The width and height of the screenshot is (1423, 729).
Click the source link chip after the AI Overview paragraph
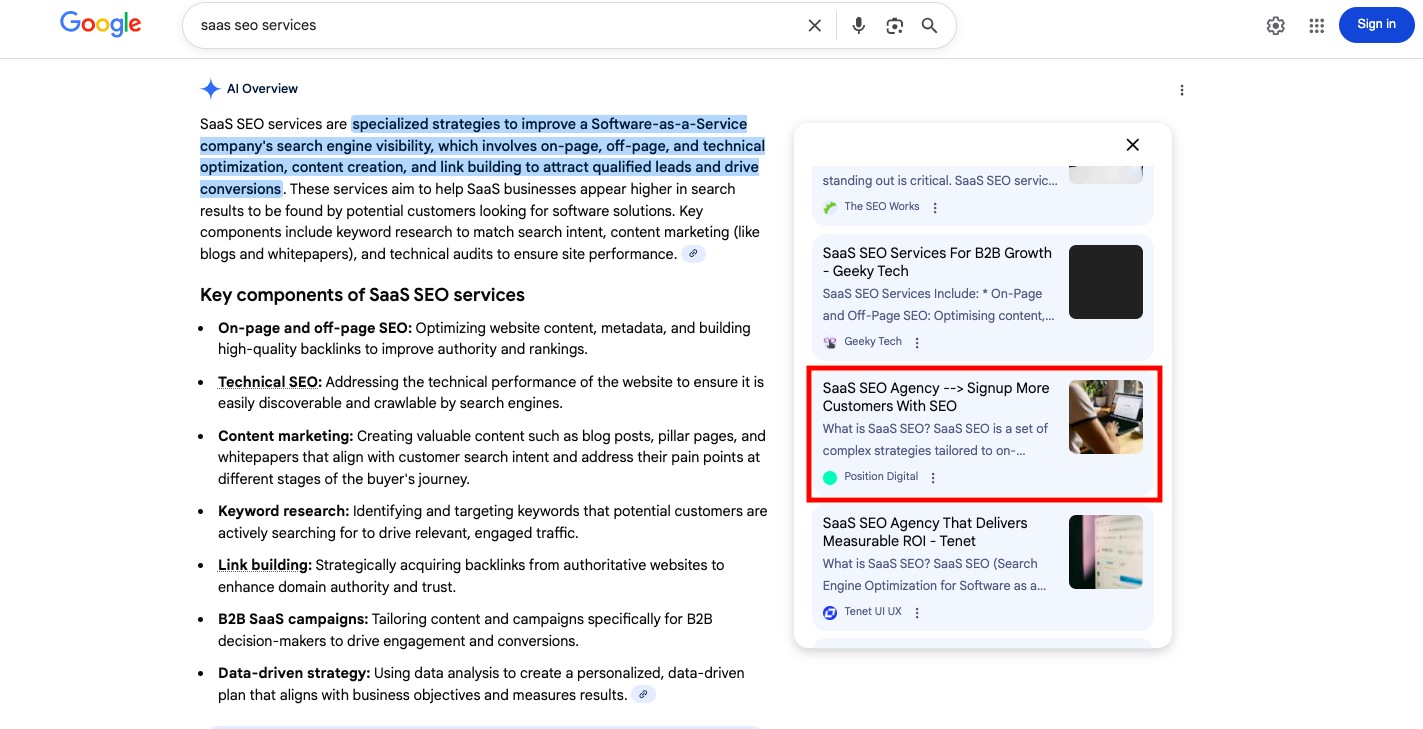pyautogui.click(x=693, y=253)
